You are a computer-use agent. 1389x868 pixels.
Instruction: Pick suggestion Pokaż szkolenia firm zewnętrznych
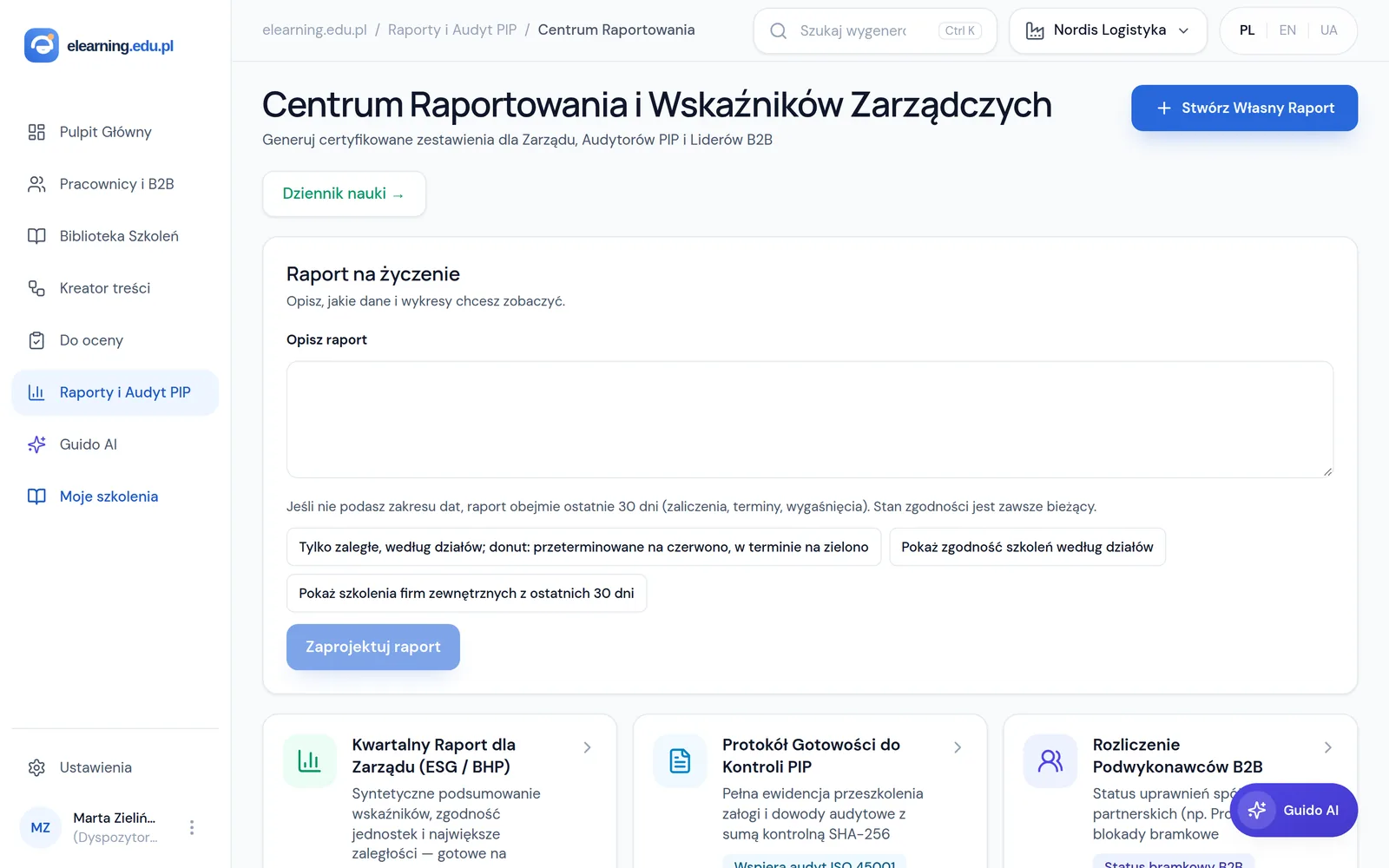pyautogui.click(x=466, y=593)
